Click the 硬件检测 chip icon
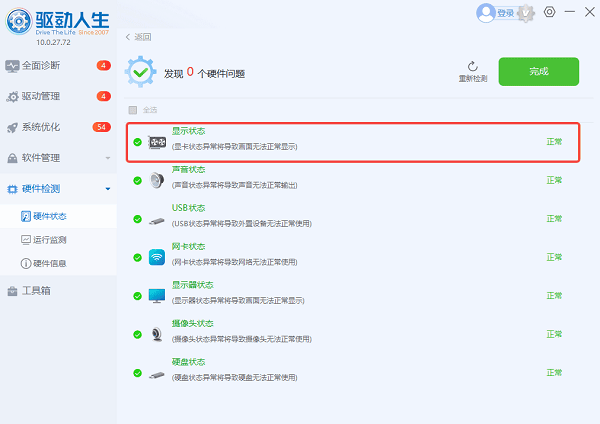Image resolution: width=600 pixels, height=424 pixels. tap(12, 189)
